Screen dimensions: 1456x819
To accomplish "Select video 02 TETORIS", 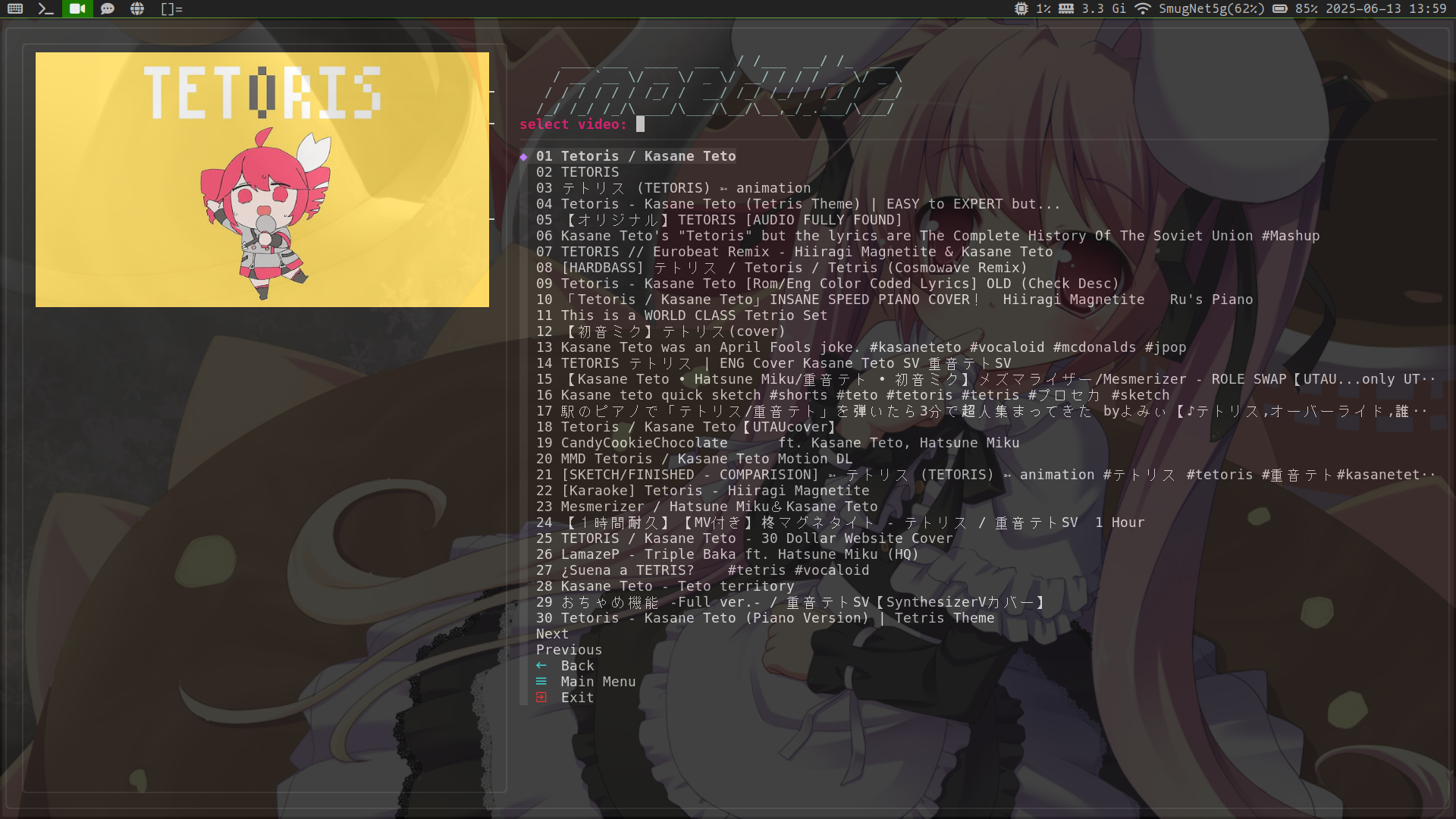I will tap(577, 172).
